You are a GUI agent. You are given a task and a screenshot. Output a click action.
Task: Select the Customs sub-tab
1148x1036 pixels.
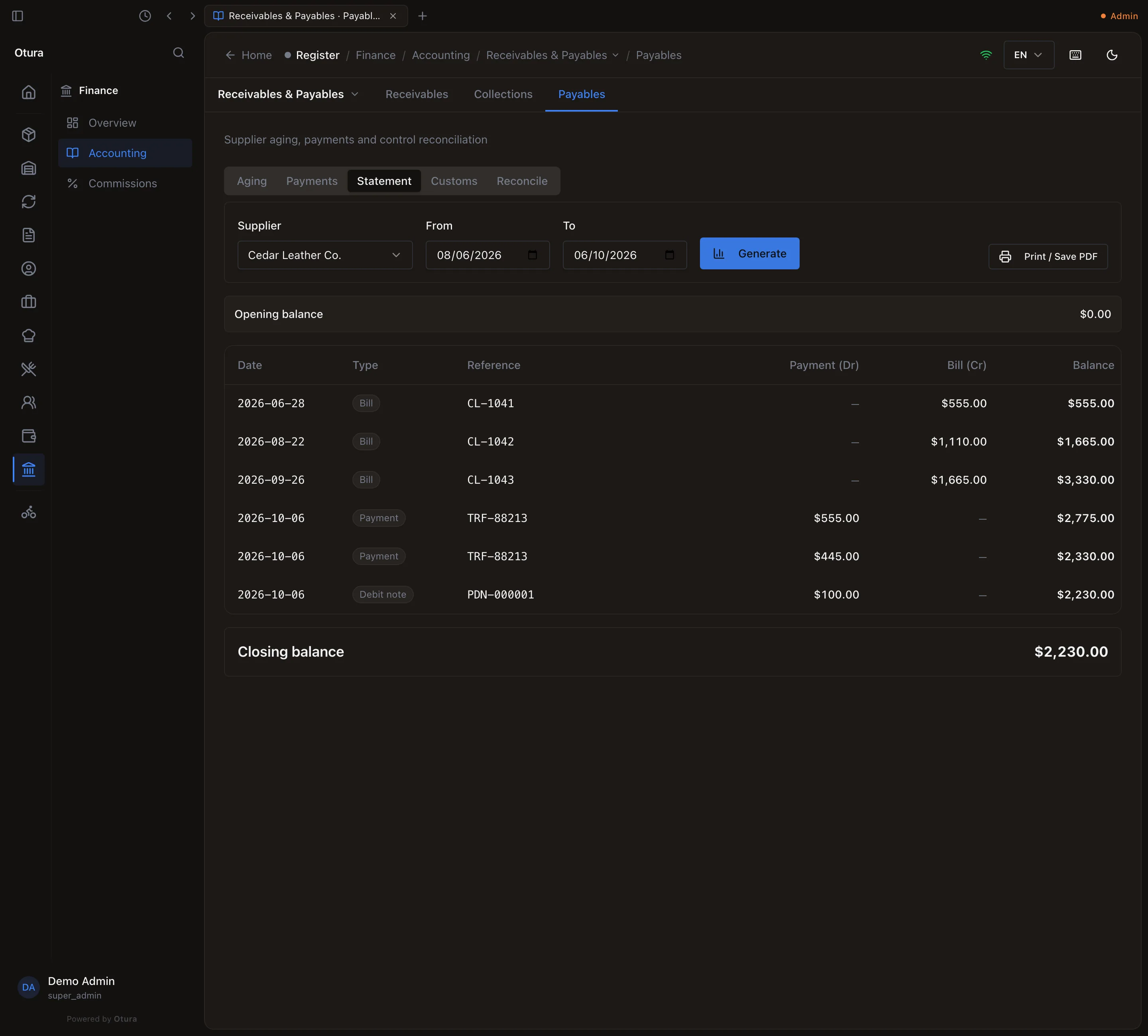coord(454,181)
